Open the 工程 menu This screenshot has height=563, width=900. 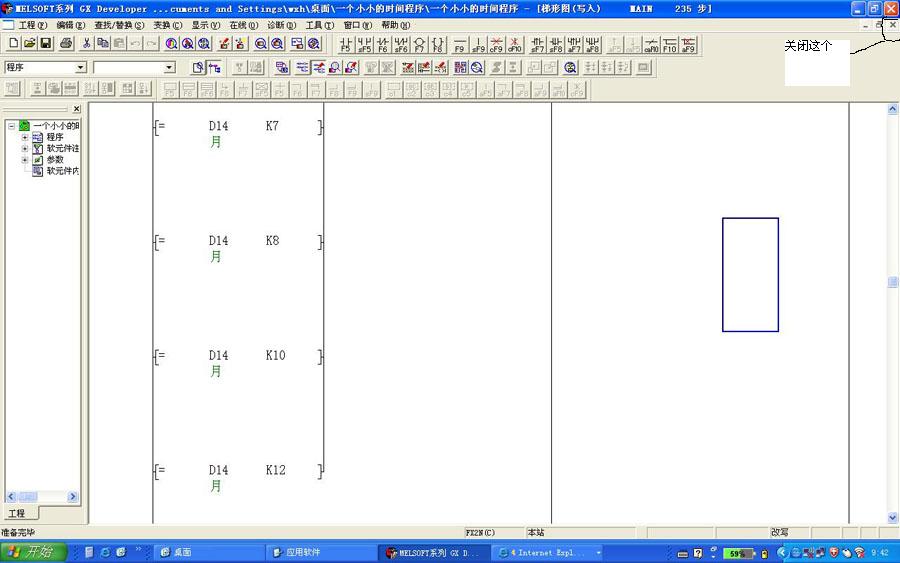[33, 25]
